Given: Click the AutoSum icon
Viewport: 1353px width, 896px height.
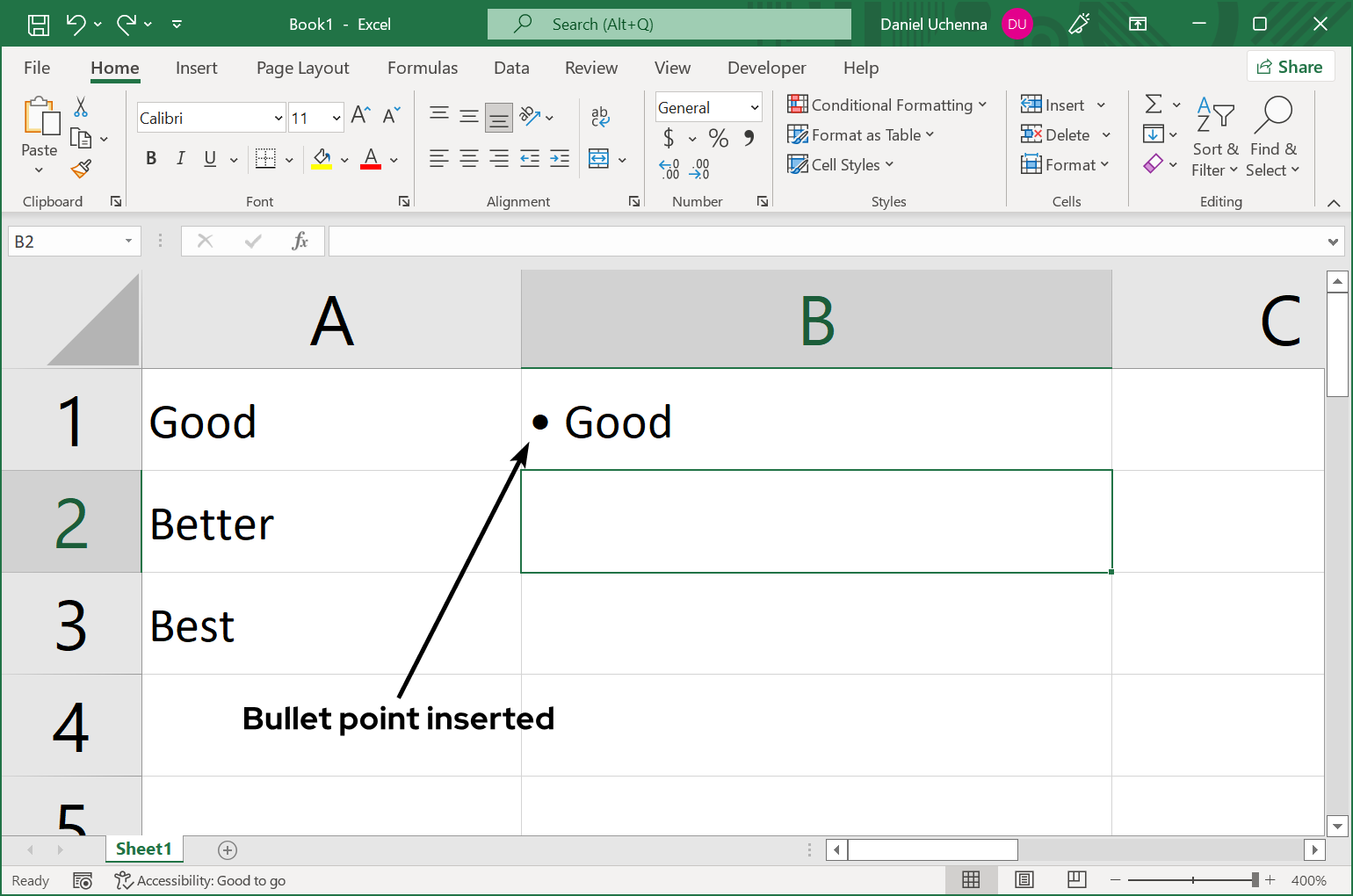Looking at the screenshot, I should click(1155, 104).
